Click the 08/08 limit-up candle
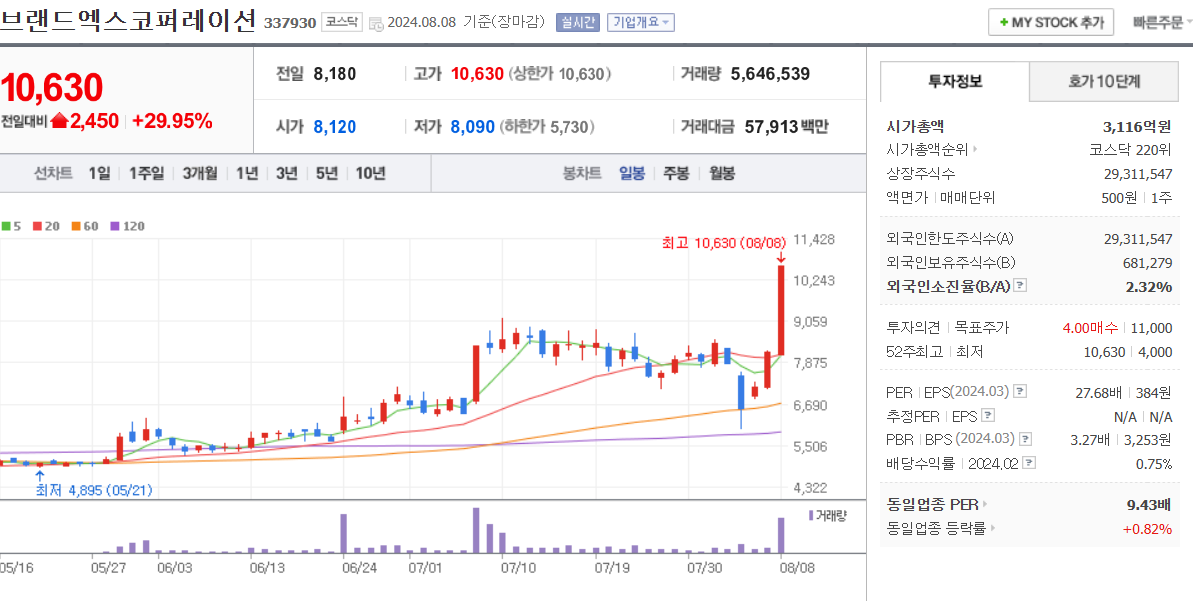 click(781, 310)
